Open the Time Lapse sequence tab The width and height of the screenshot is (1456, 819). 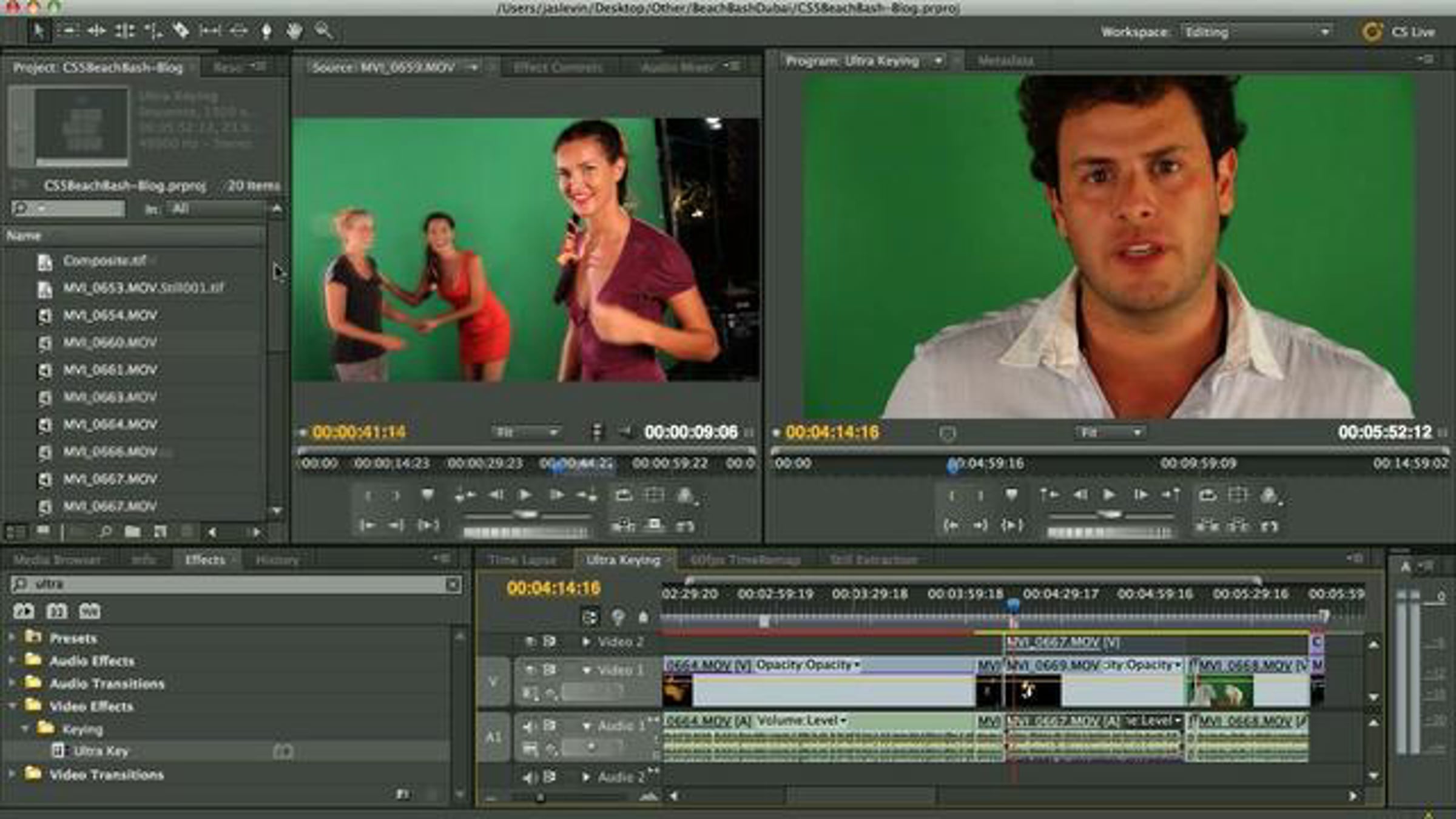(x=522, y=559)
